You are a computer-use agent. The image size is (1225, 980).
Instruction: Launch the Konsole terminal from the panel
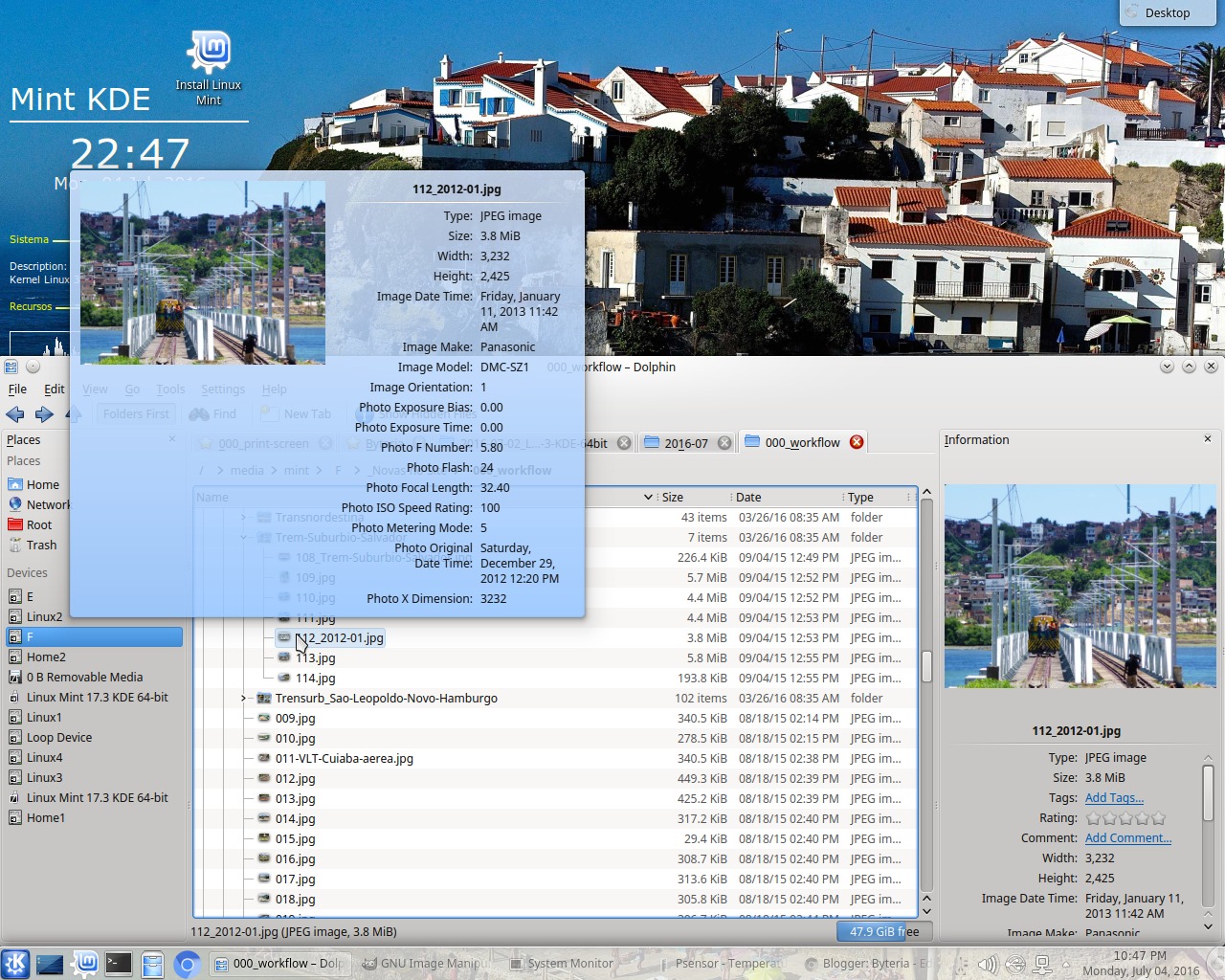pos(119,964)
